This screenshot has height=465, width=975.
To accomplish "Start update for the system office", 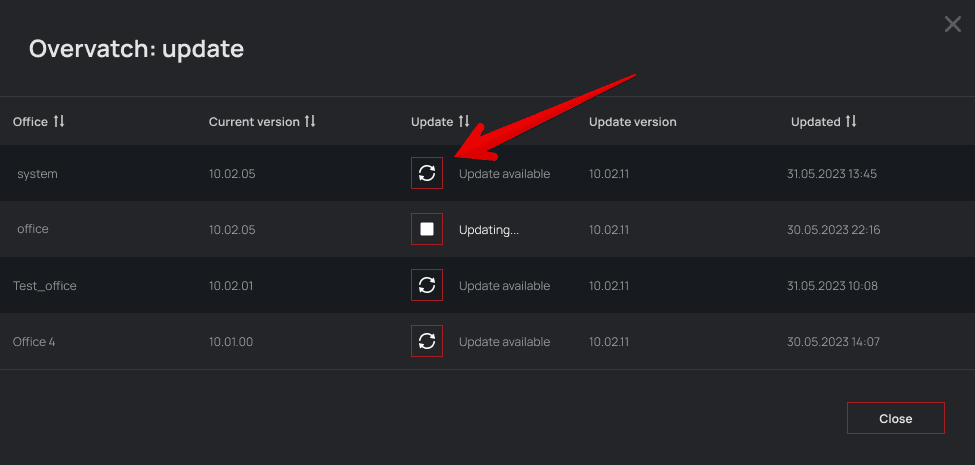I will pos(427,173).
